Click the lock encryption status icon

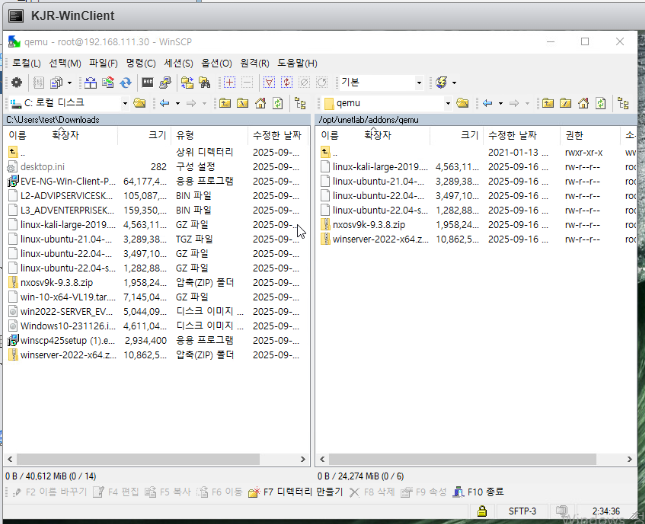click(x=482, y=511)
